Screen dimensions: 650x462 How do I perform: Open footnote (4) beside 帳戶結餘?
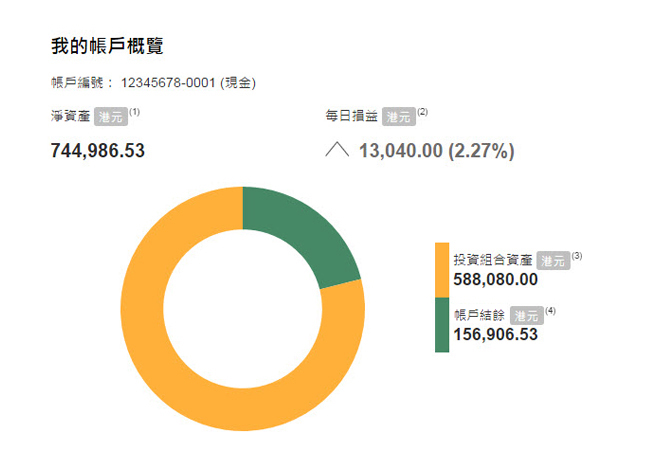click(x=550, y=311)
